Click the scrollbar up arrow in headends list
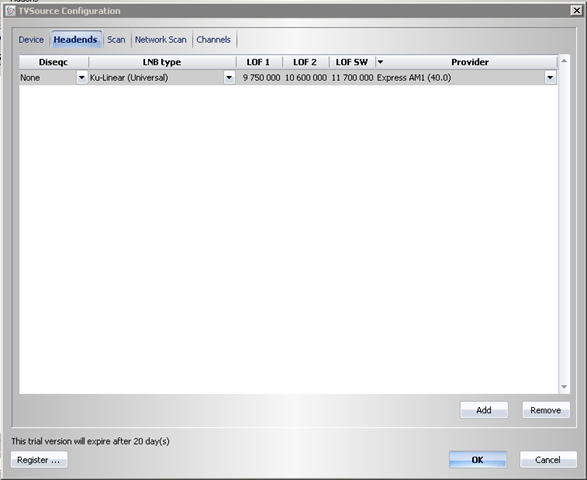The height and width of the screenshot is (480, 587). [x=564, y=61]
